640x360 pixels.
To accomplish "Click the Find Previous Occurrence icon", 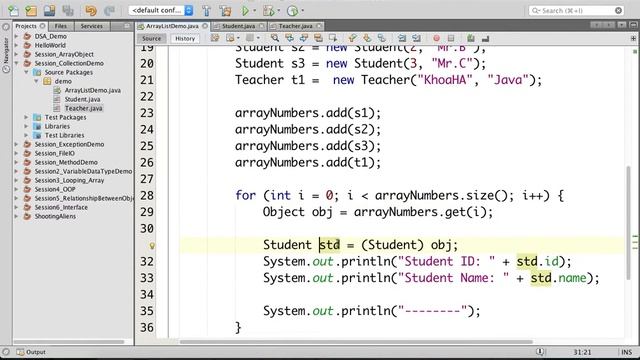I will coord(289,38).
